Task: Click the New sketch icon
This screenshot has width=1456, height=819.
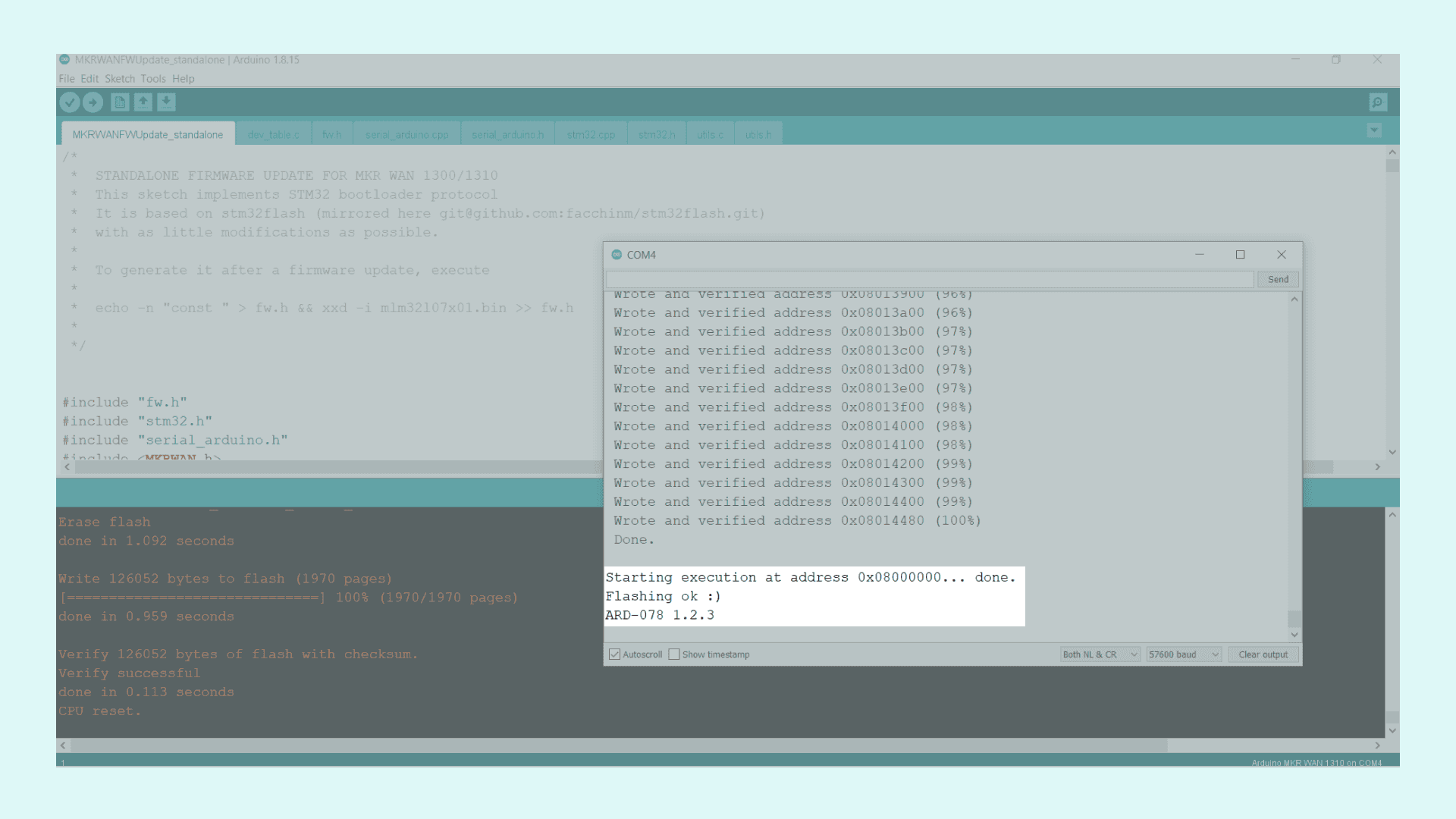Action: (x=120, y=102)
